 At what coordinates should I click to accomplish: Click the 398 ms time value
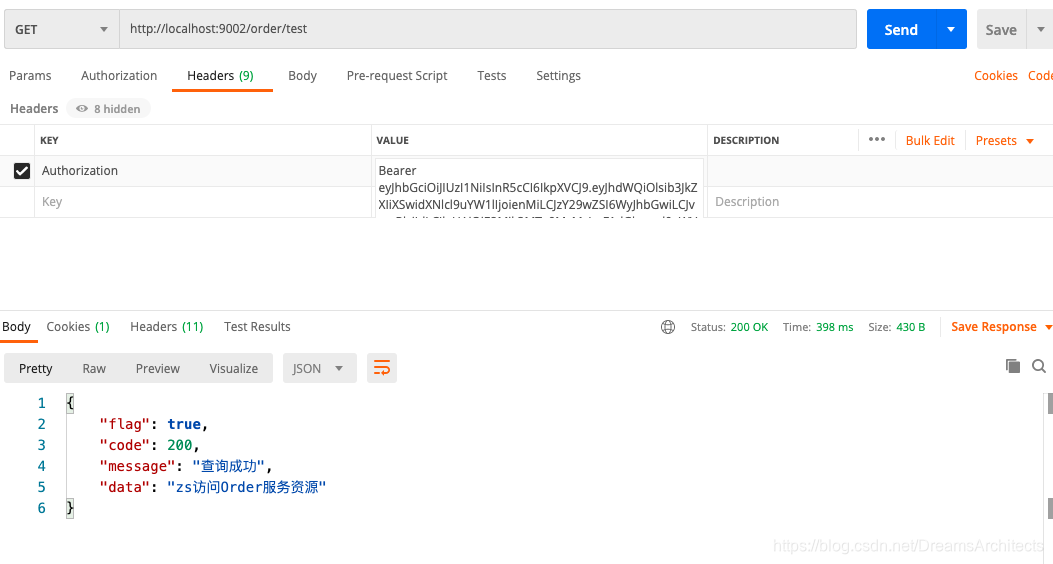(x=835, y=327)
